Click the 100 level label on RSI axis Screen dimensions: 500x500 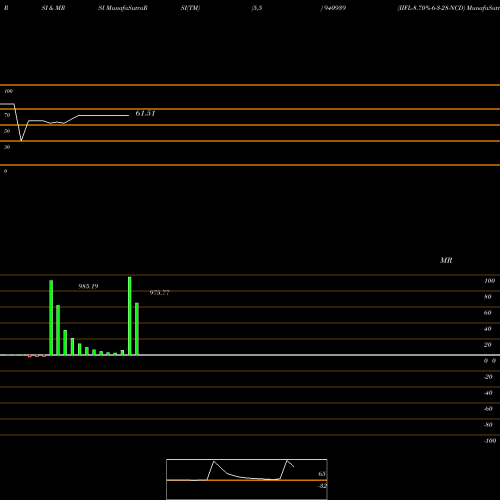pyautogui.click(x=8, y=91)
